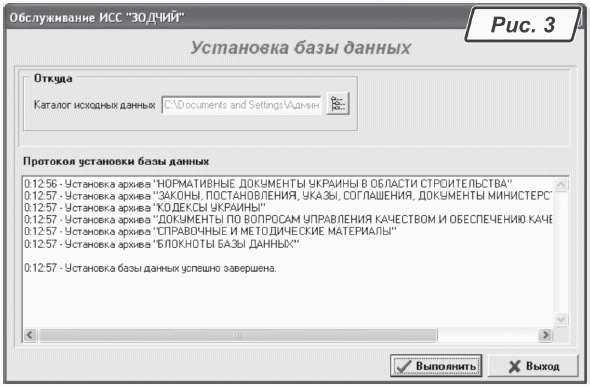Click the Выполнить button
The image size is (590, 387).
pos(436,366)
